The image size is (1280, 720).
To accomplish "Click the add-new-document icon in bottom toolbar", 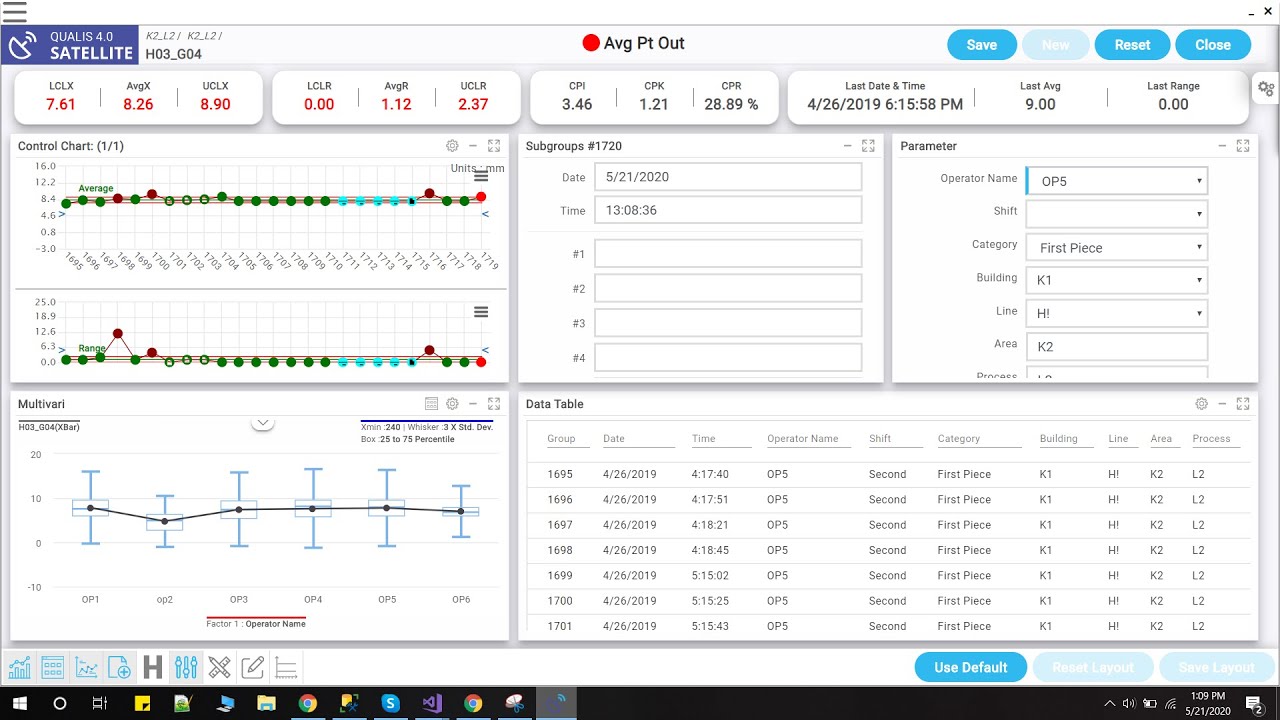I will point(120,667).
